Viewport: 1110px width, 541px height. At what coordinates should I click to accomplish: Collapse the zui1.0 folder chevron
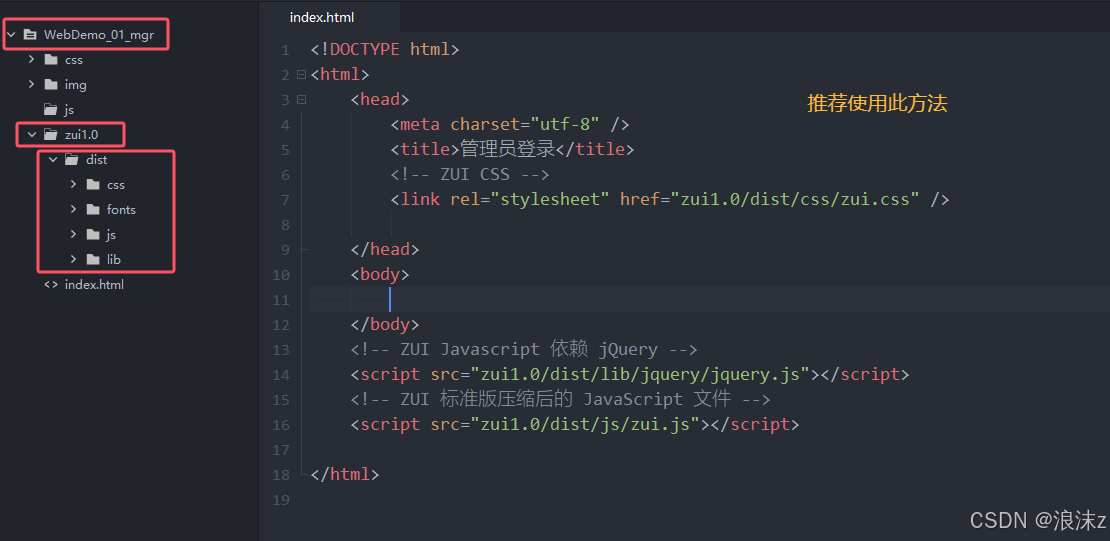31,134
